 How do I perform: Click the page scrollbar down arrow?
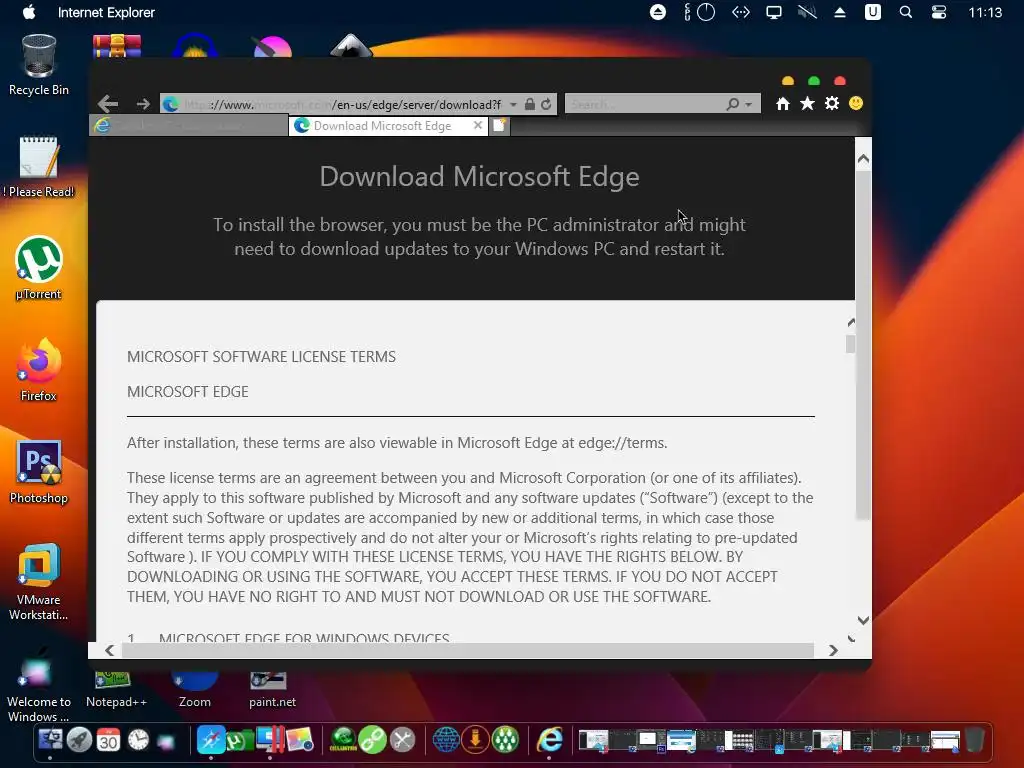863,620
